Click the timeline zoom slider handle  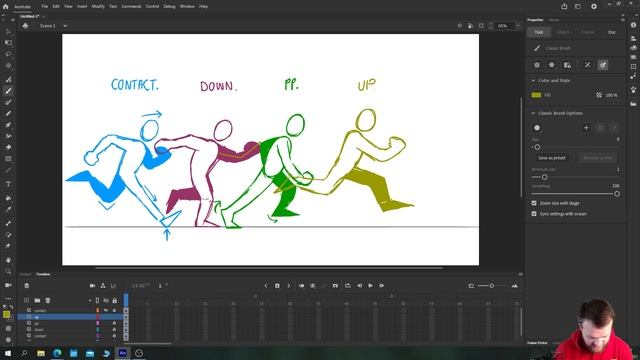[x=491, y=286]
